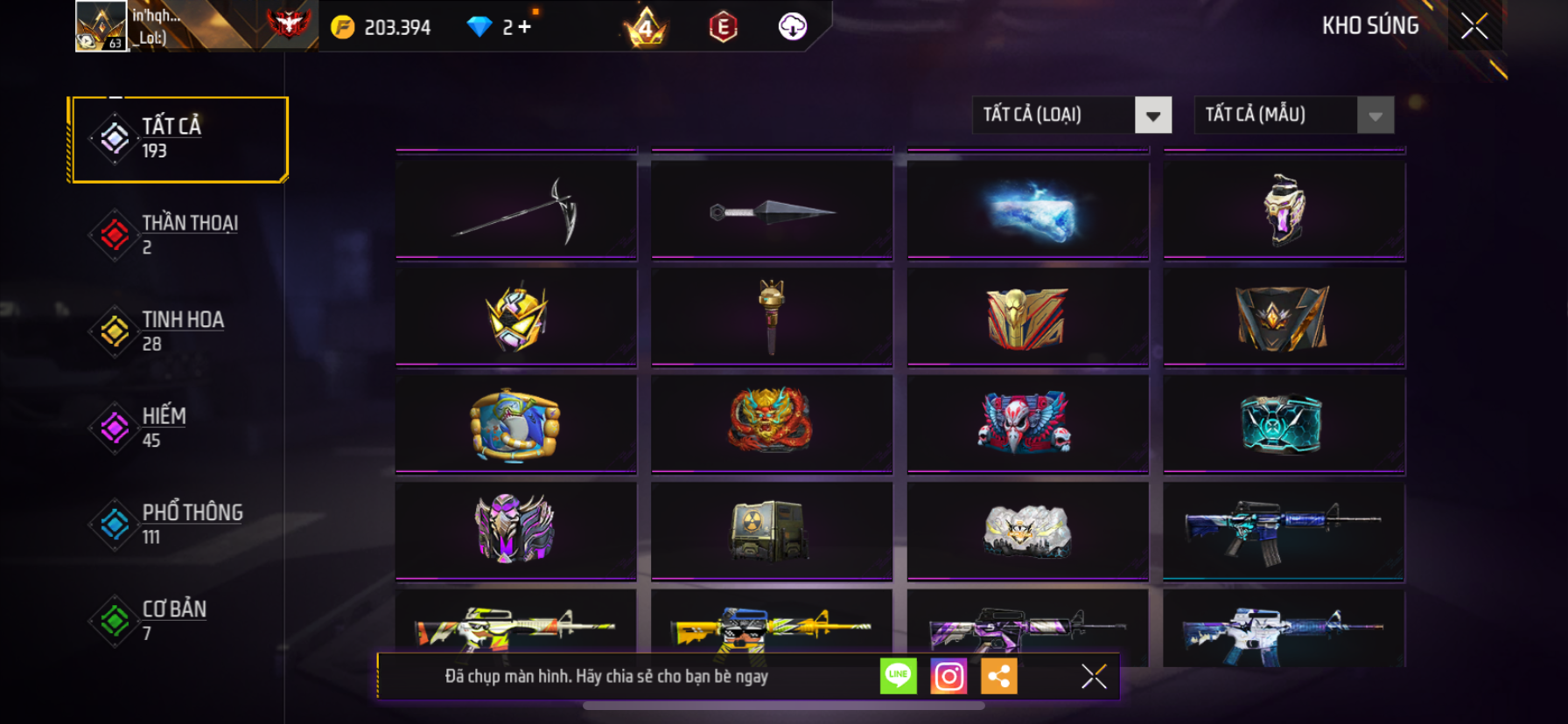Expand the TẤT CẢ (MẪU) dropdown arrow
1568x724 pixels.
point(1375,115)
